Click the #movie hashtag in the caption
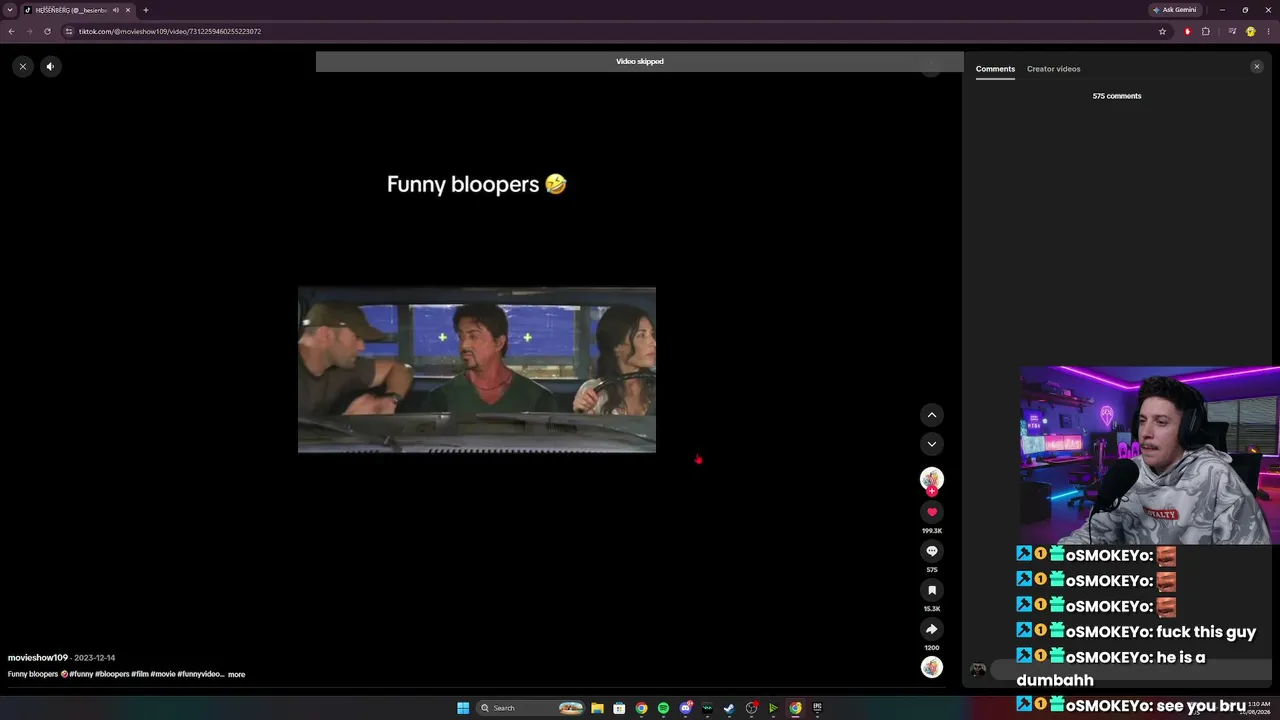The image size is (1280, 720). point(163,674)
